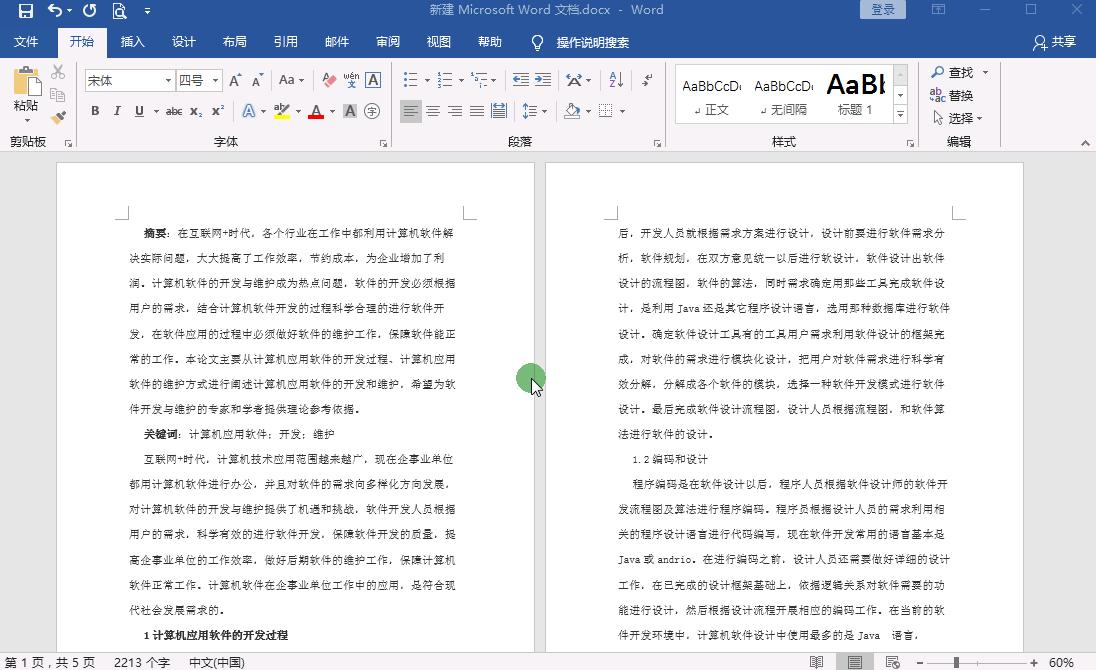Click the 替换 (Replace) button
The height and width of the screenshot is (670, 1096).
pyautogui.click(x=958, y=95)
